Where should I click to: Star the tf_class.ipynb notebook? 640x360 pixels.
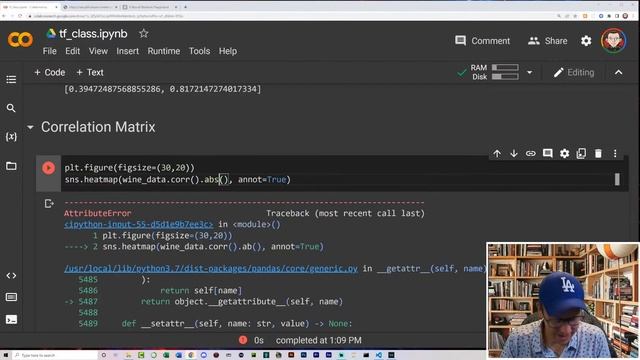[x=143, y=33]
